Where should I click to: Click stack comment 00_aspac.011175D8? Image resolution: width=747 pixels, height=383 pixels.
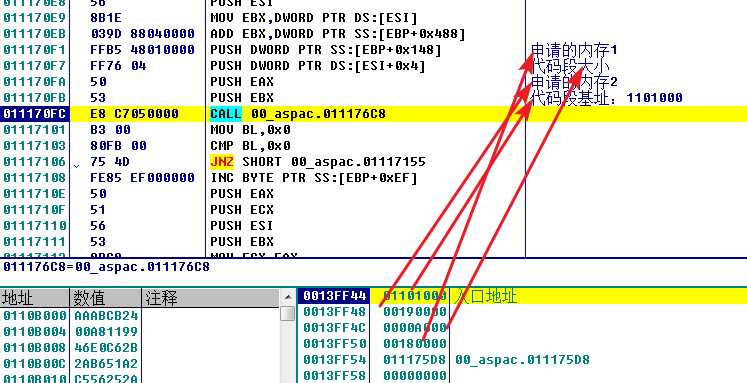tap(523, 360)
